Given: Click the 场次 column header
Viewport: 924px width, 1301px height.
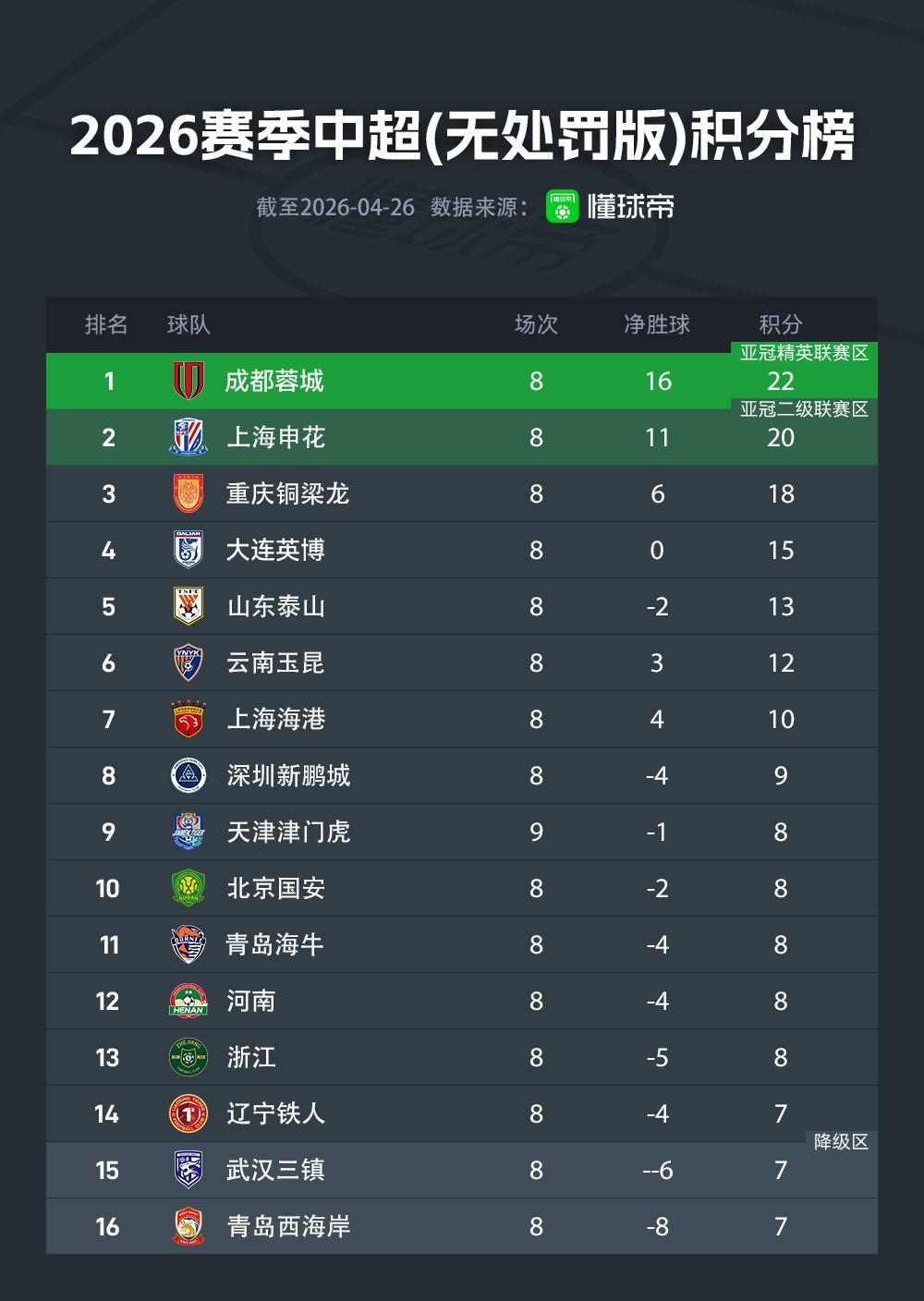Looking at the screenshot, I should (x=536, y=324).
